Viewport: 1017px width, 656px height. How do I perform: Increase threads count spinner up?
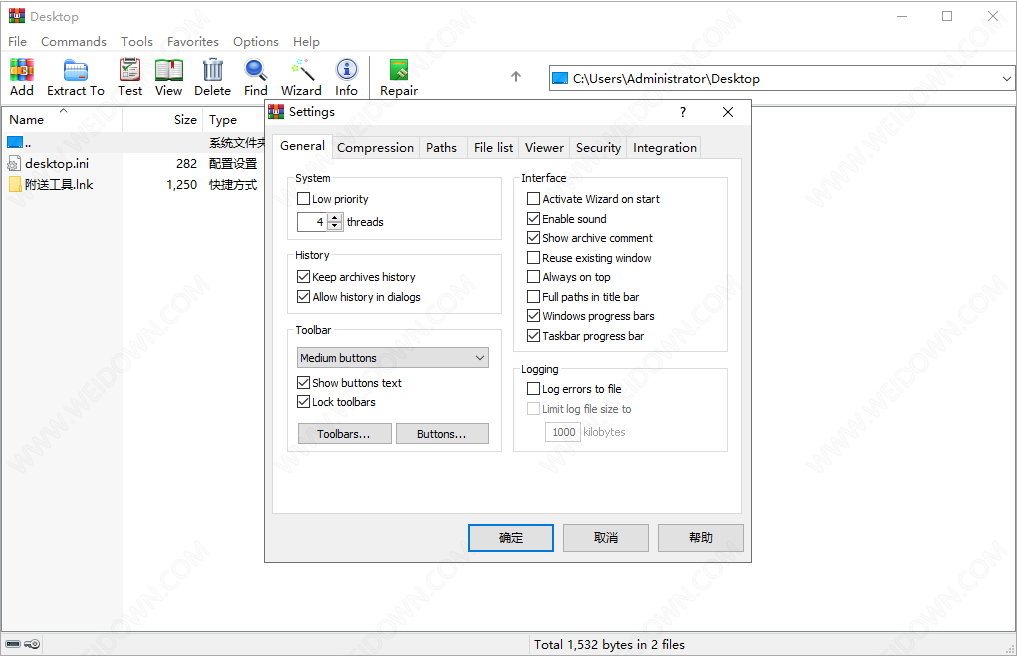(x=335, y=217)
